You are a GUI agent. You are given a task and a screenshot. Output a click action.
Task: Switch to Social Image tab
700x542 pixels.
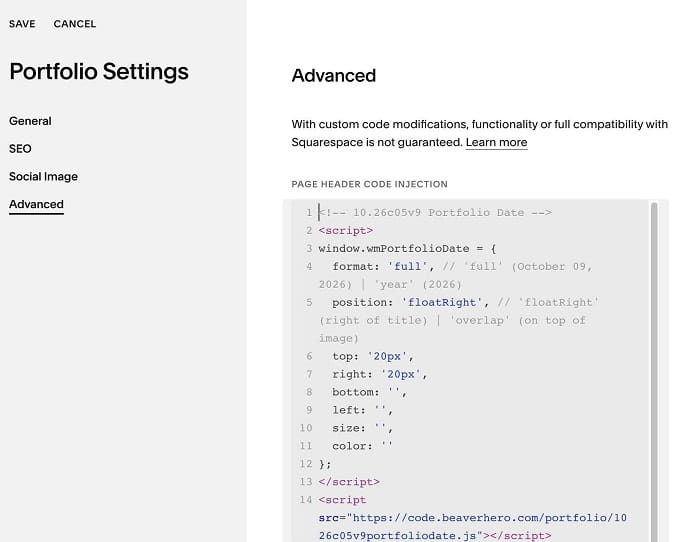tap(43, 176)
